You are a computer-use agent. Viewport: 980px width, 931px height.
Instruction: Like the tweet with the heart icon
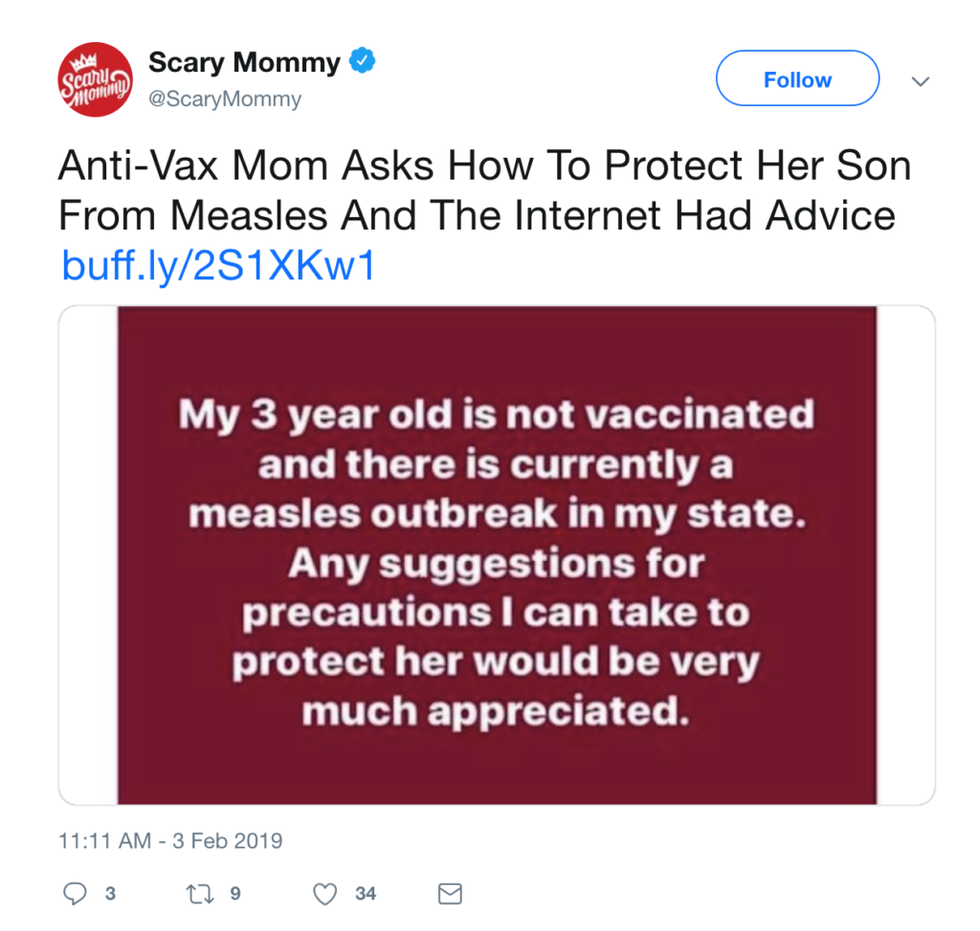325,894
